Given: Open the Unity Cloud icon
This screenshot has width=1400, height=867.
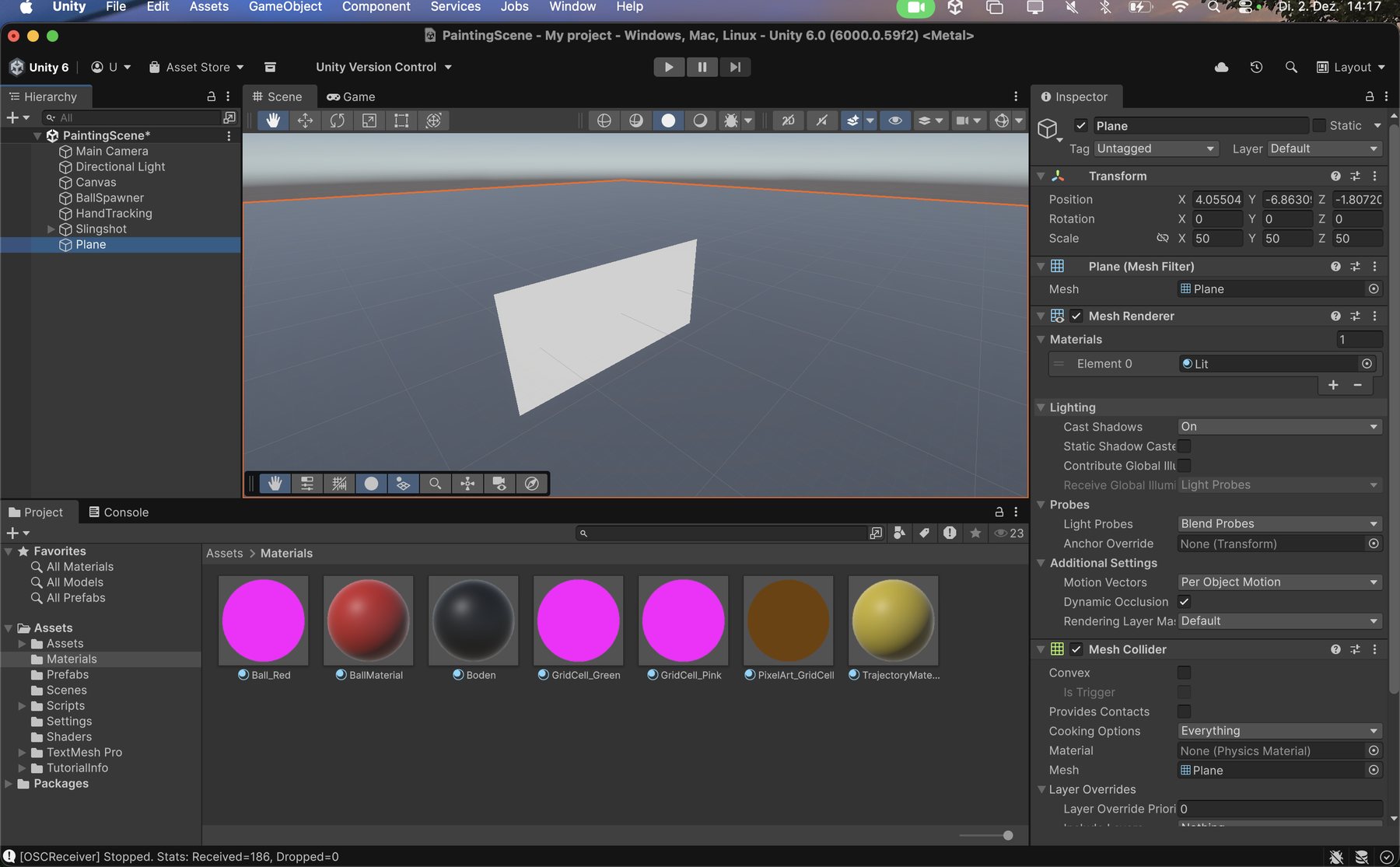Looking at the screenshot, I should point(1221,67).
